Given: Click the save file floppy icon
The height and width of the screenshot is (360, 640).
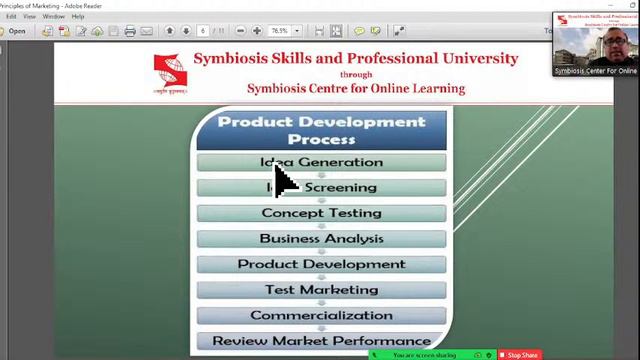Looking at the screenshot, I should (x=113, y=31).
